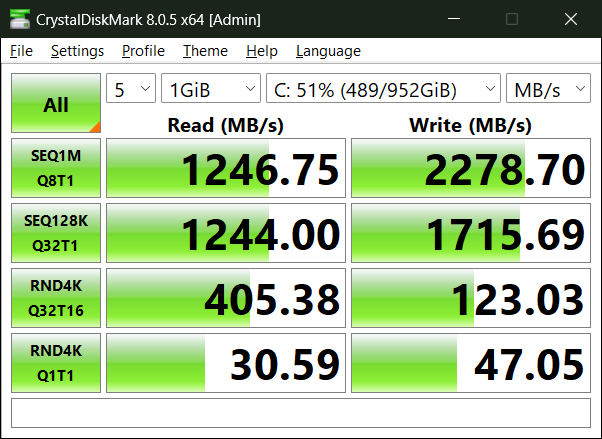
Task: Click the CrystalDiskMark title bar app icon
Action: tap(17, 19)
